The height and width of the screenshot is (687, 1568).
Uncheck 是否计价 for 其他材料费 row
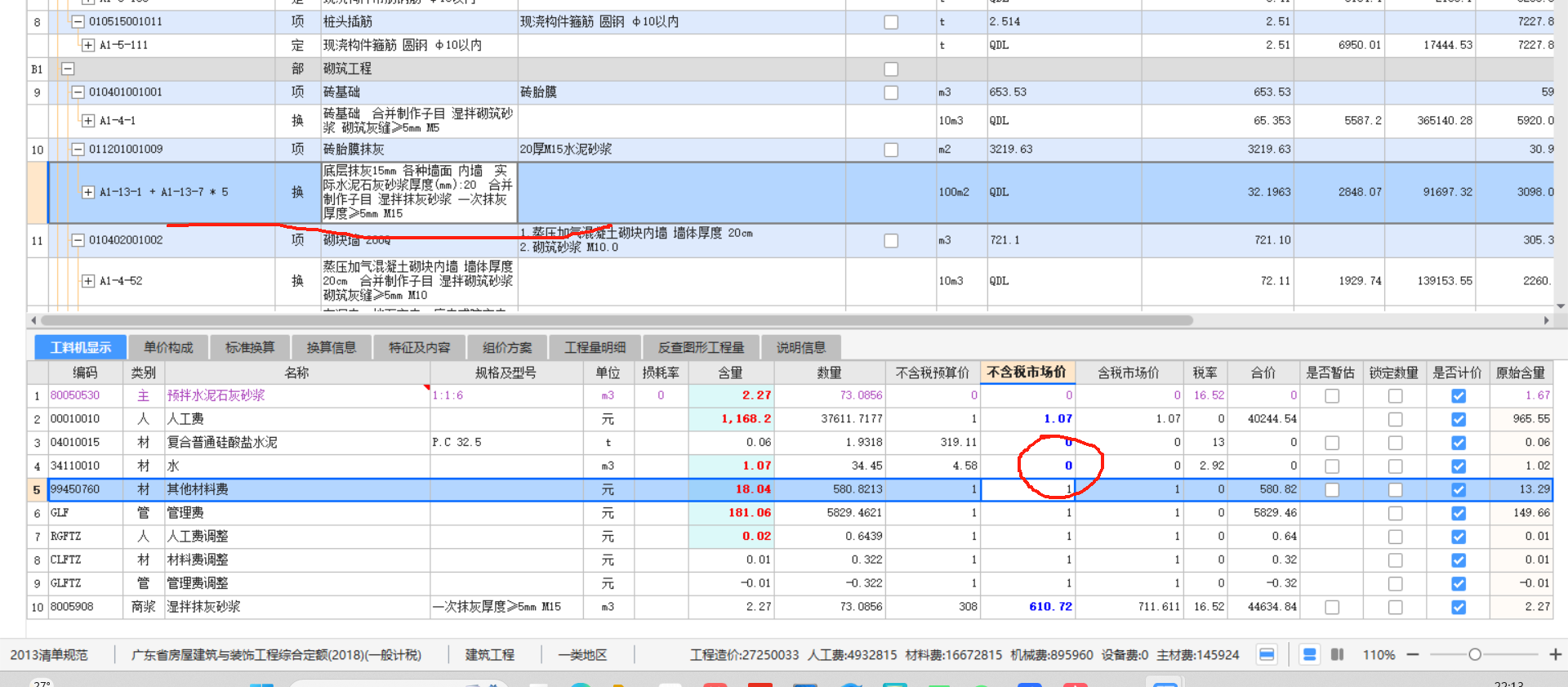[1459, 490]
